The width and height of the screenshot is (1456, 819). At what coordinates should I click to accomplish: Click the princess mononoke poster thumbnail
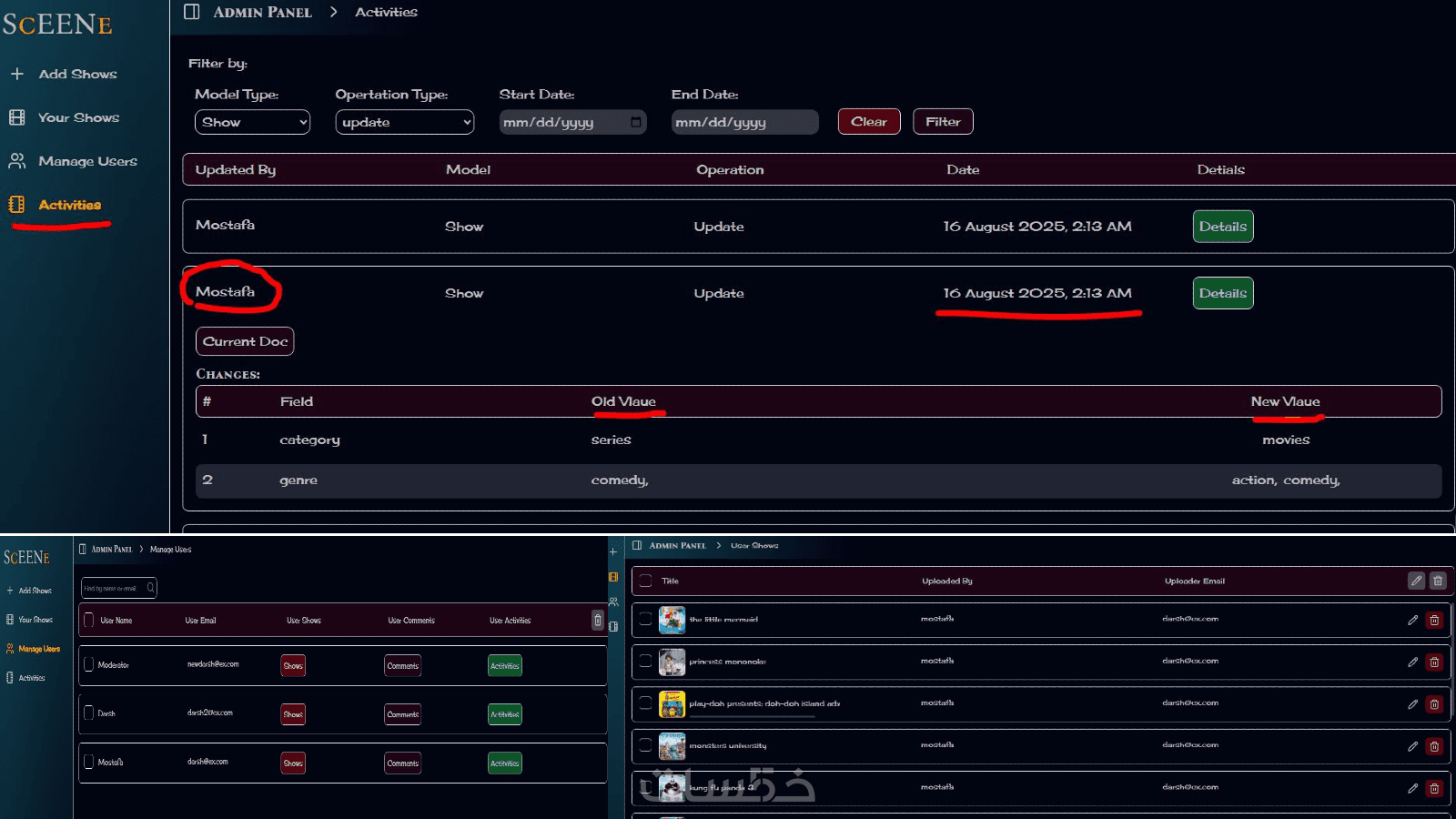672,662
